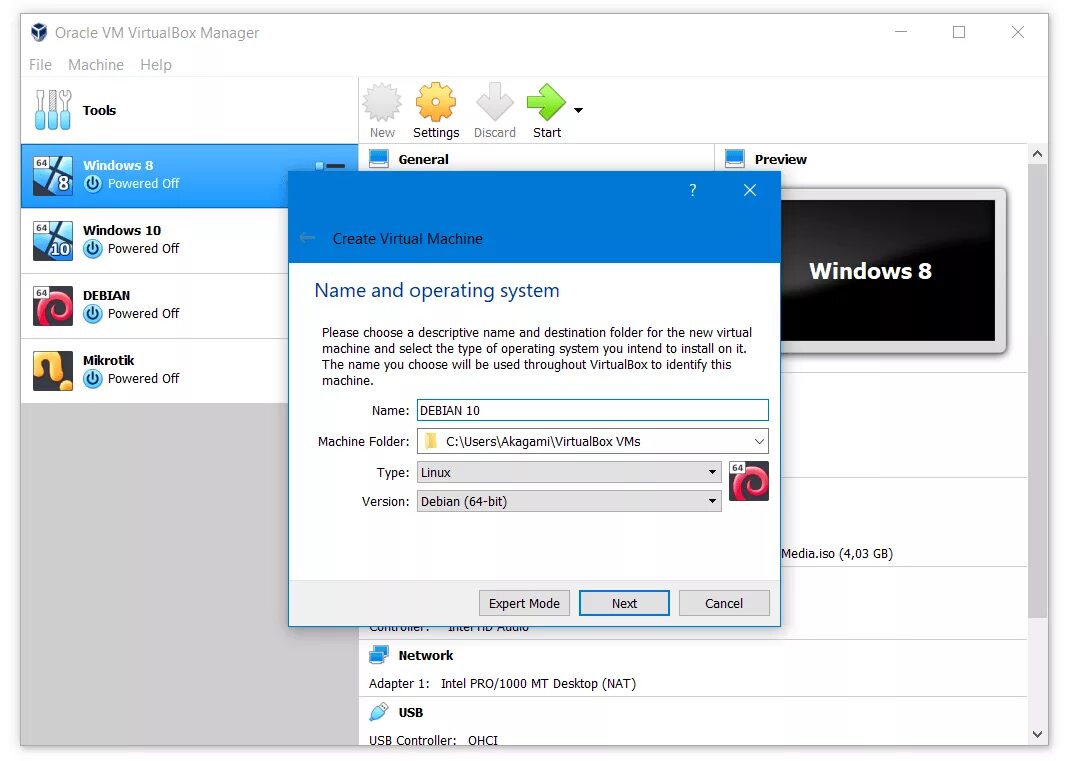Select the DEBIAN virtual machine
Viewport: 1078px width, 761px height.
[155, 306]
